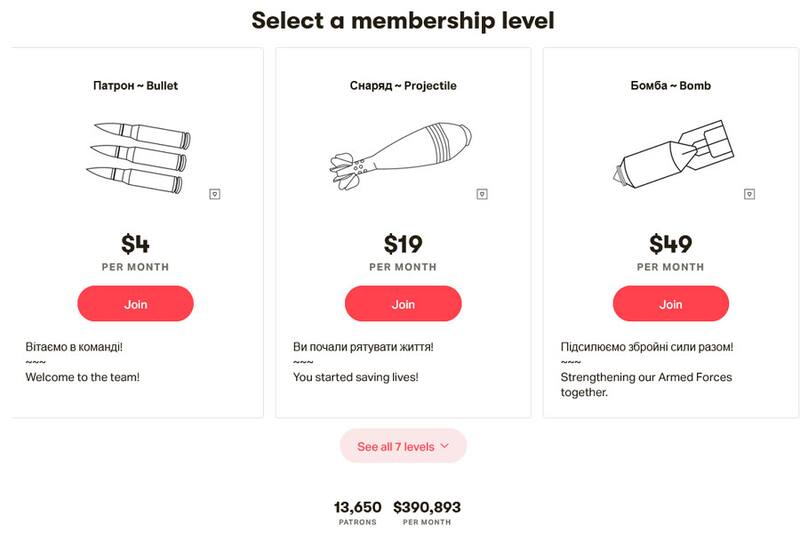Viewport: 800px width, 533px height.
Task: Select the Бомба ~ Bomb tier title
Action: pyautogui.click(x=671, y=86)
